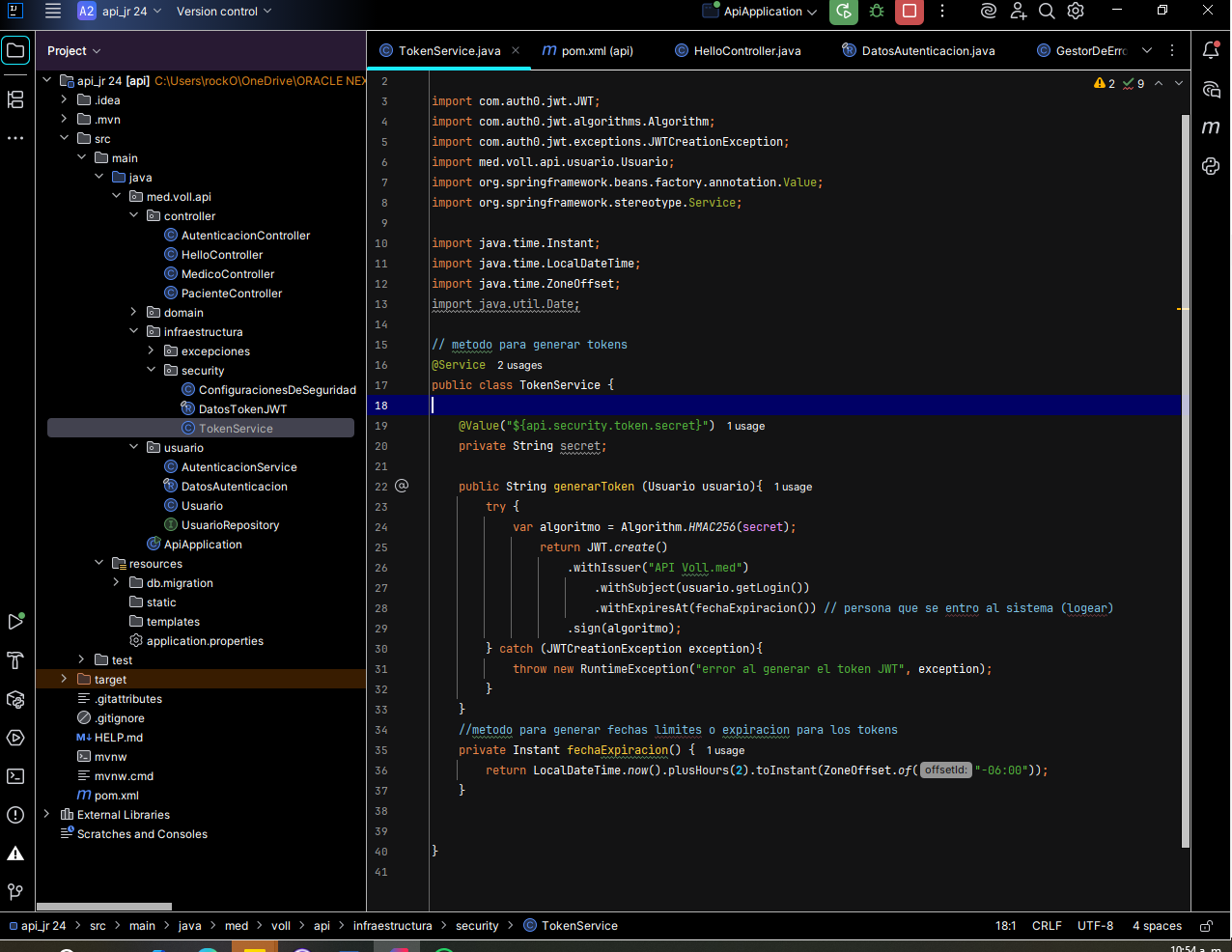The height and width of the screenshot is (952, 1232).
Task: Open the Services tool window
Action: [x=15, y=738]
